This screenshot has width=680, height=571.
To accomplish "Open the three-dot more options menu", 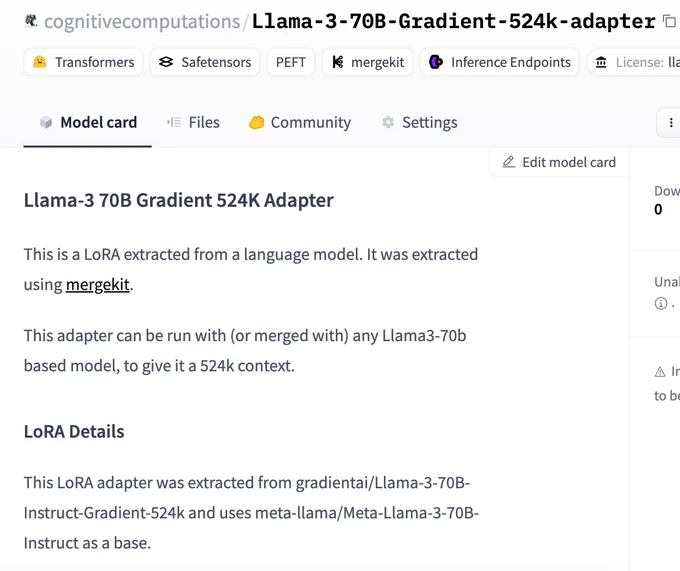I will 670,123.
